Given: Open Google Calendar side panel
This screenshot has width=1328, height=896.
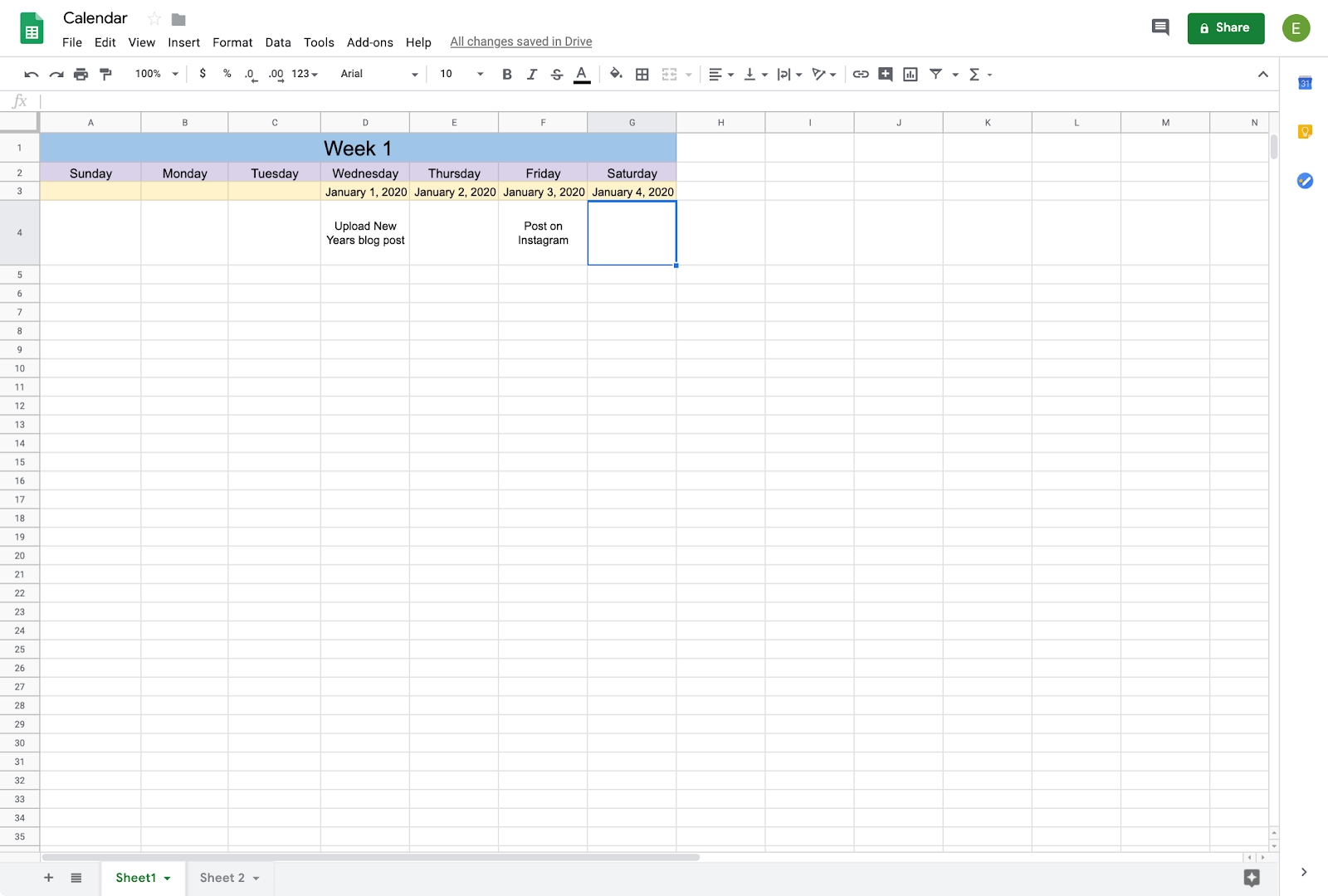Looking at the screenshot, I should (1305, 83).
